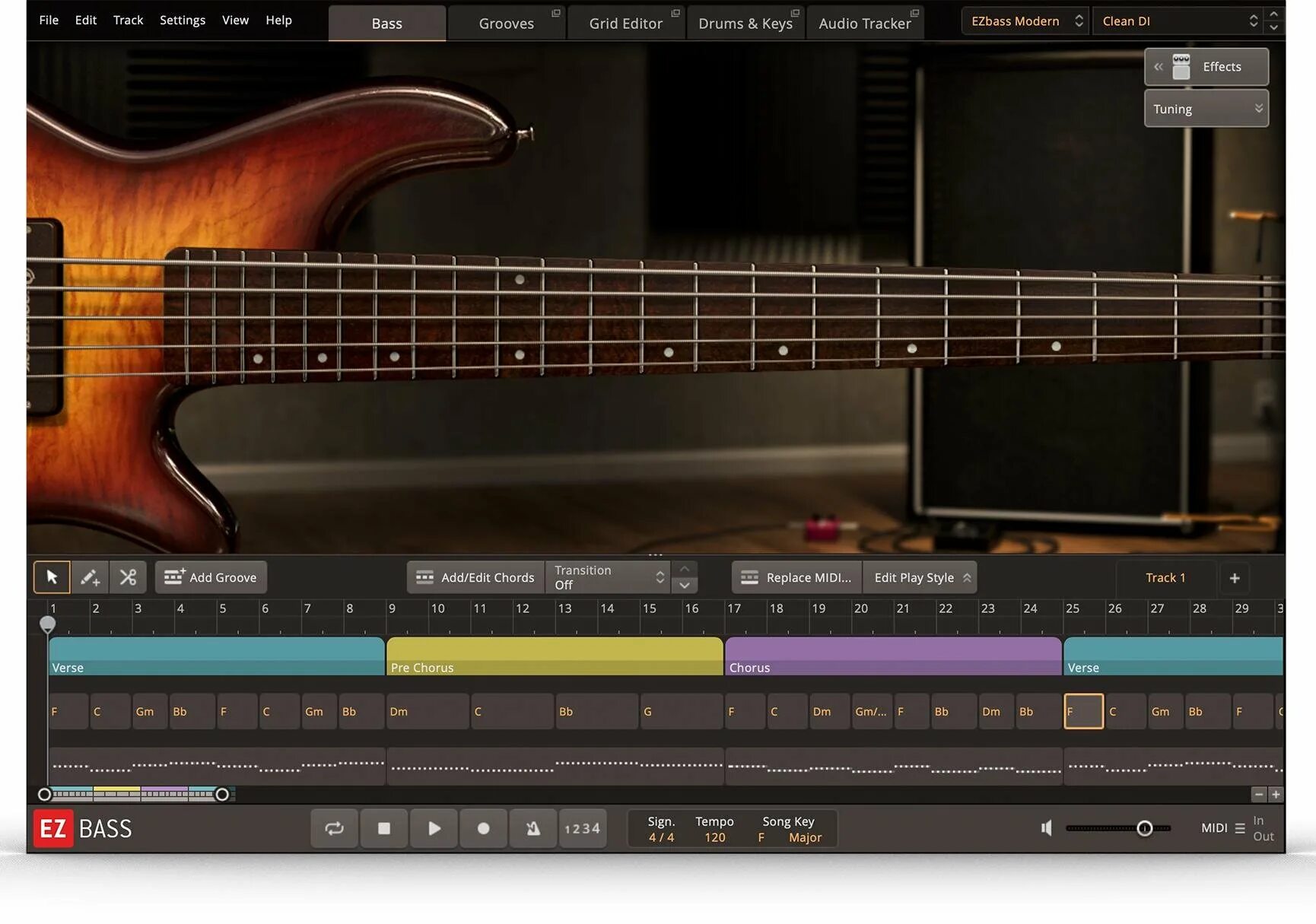Image resolution: width=1316 pixels, height=924 pixels.
Task: Select the Gm/... chord in the Chorus
Action: coord(871,712)
